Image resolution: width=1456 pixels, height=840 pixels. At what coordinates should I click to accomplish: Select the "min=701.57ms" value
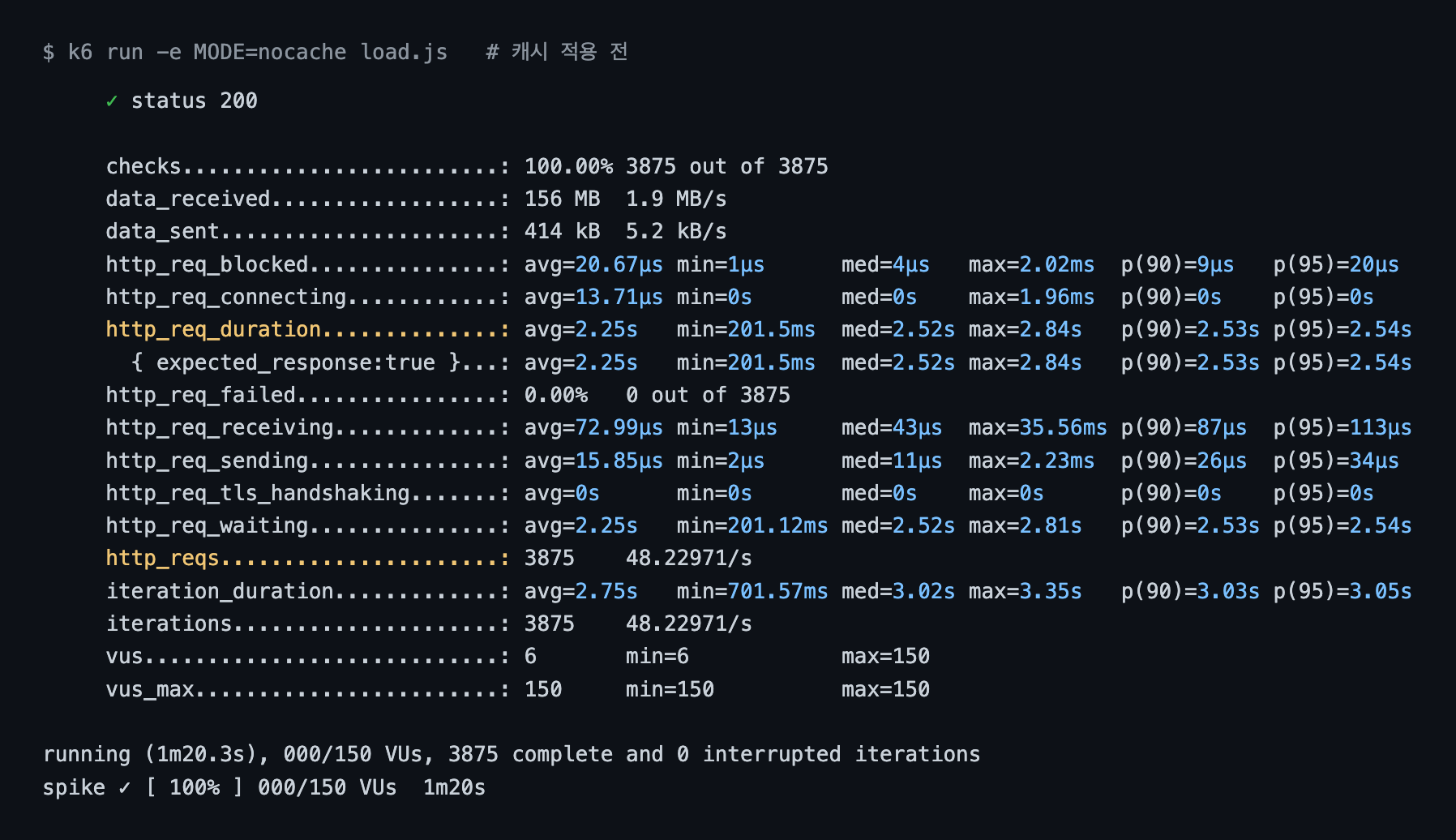click(752, 591)
